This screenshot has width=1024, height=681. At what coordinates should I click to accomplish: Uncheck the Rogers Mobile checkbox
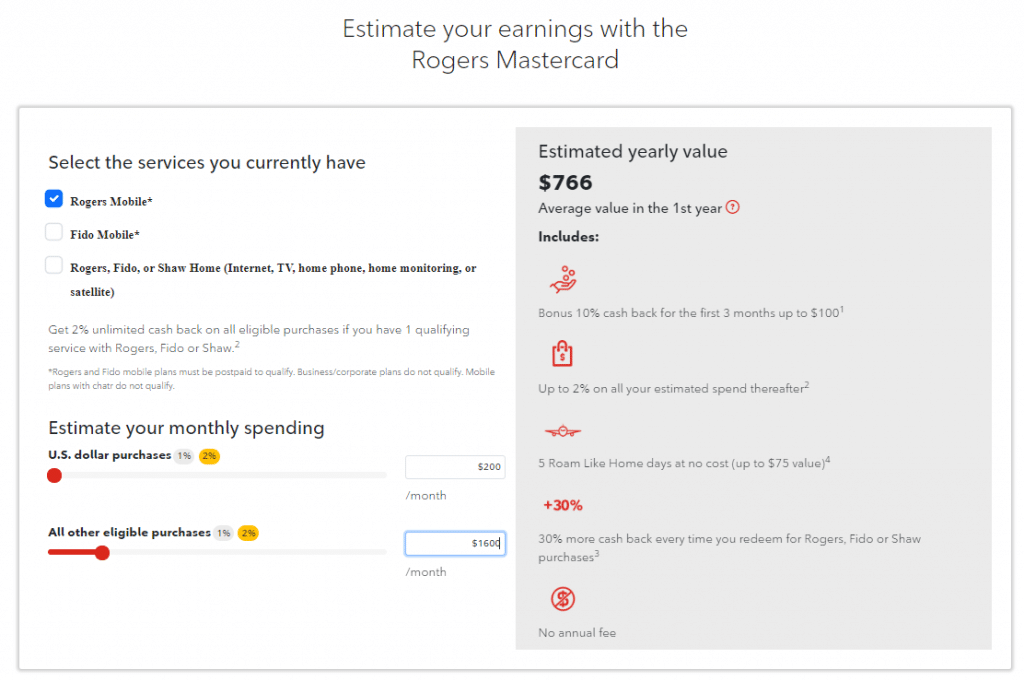point(54,198)
